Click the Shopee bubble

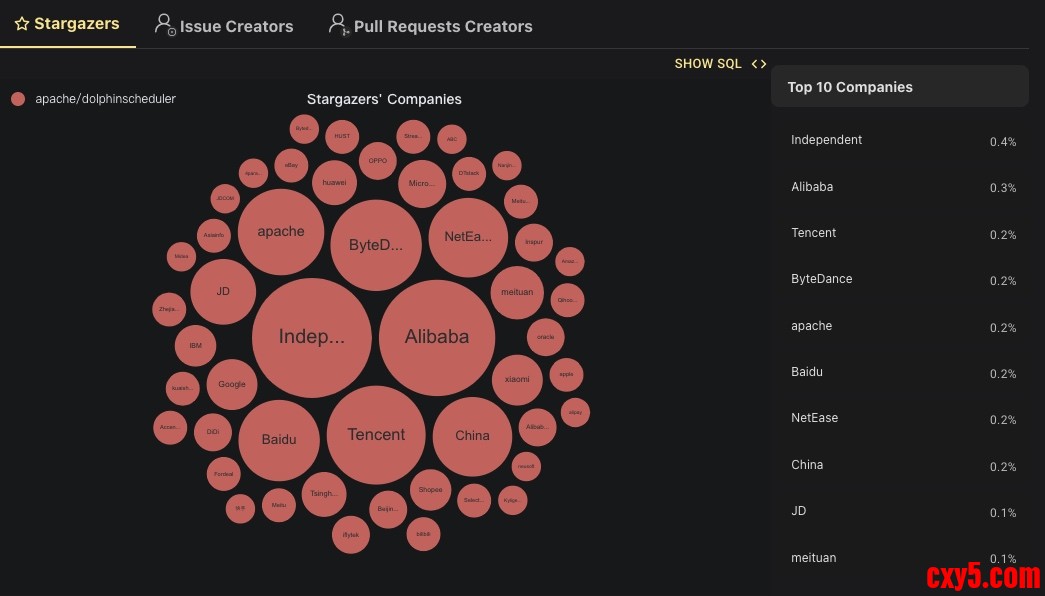[431, 489]
